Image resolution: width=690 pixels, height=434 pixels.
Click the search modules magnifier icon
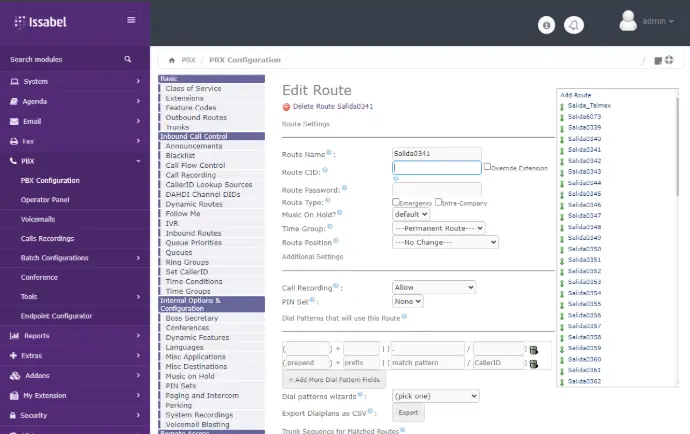(x=128, y=60)
